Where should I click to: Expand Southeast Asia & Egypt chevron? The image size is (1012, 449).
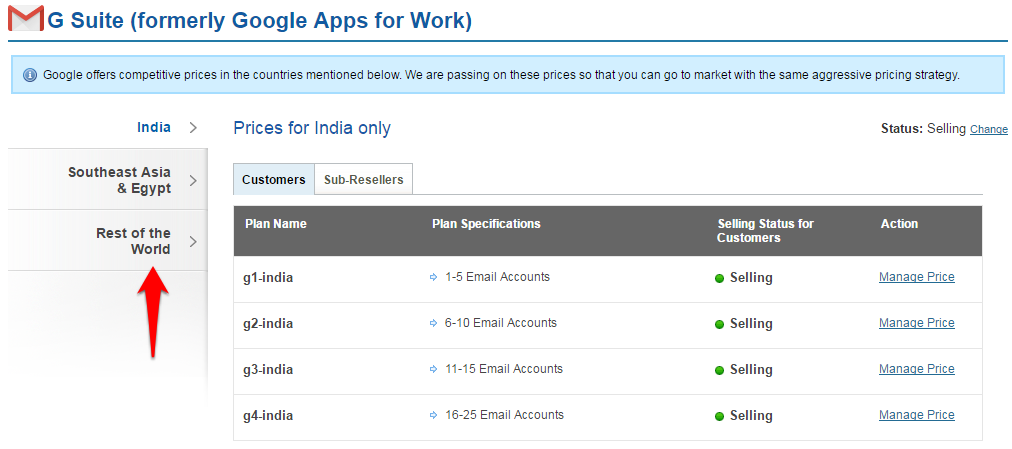click(193, 180)
